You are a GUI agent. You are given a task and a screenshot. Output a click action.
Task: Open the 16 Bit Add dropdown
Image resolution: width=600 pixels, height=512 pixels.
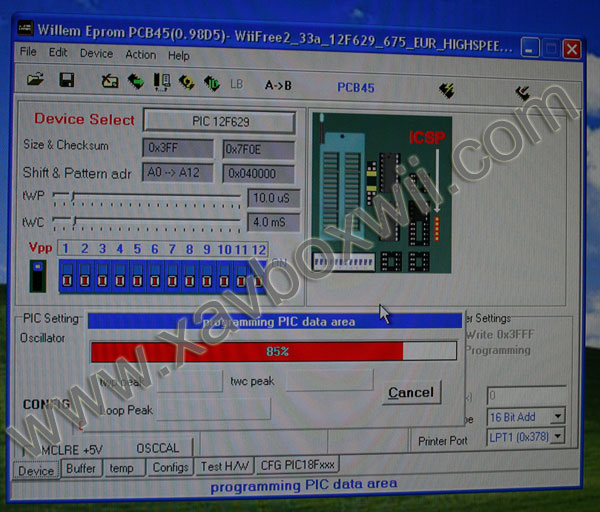click(x=558, y=416)
